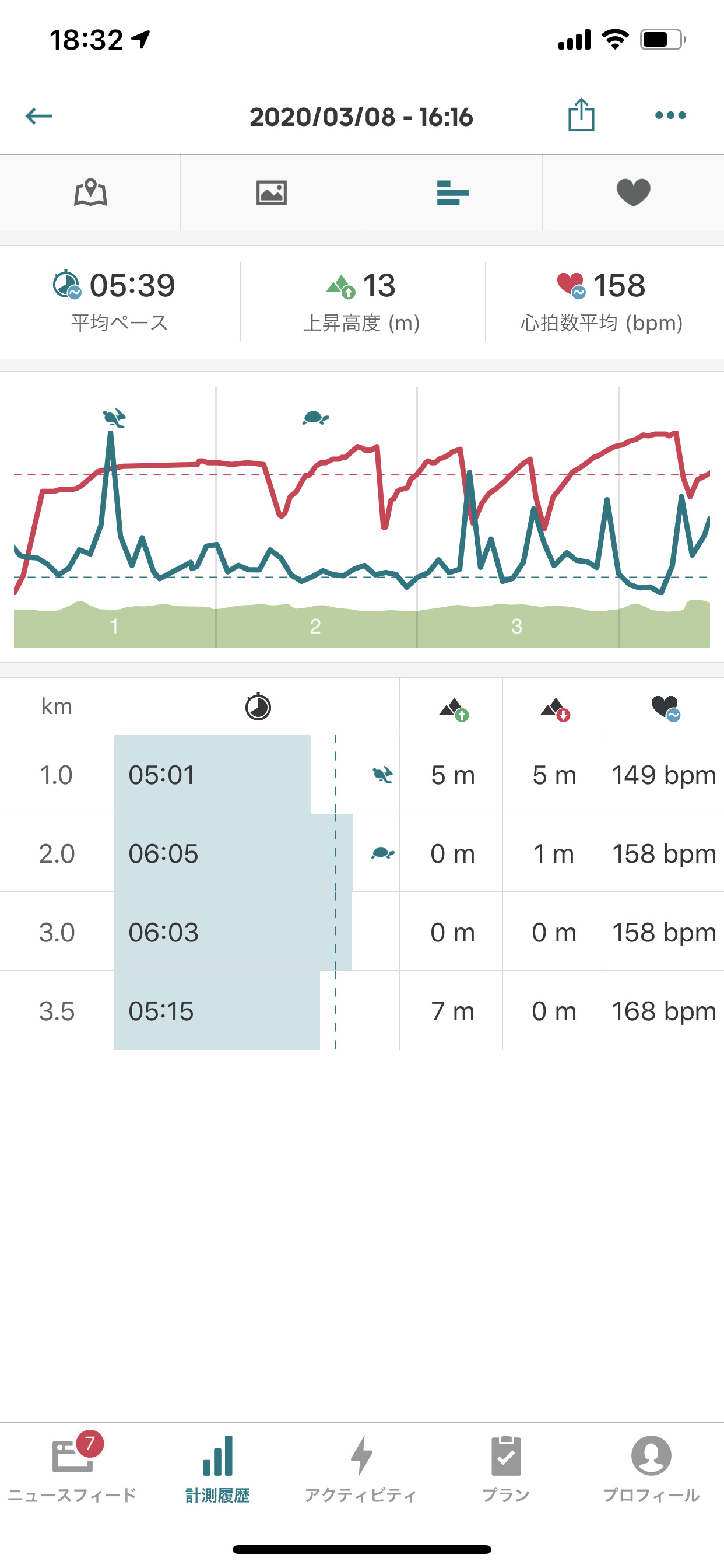Select the splits bar chart tab

point(452,193)
